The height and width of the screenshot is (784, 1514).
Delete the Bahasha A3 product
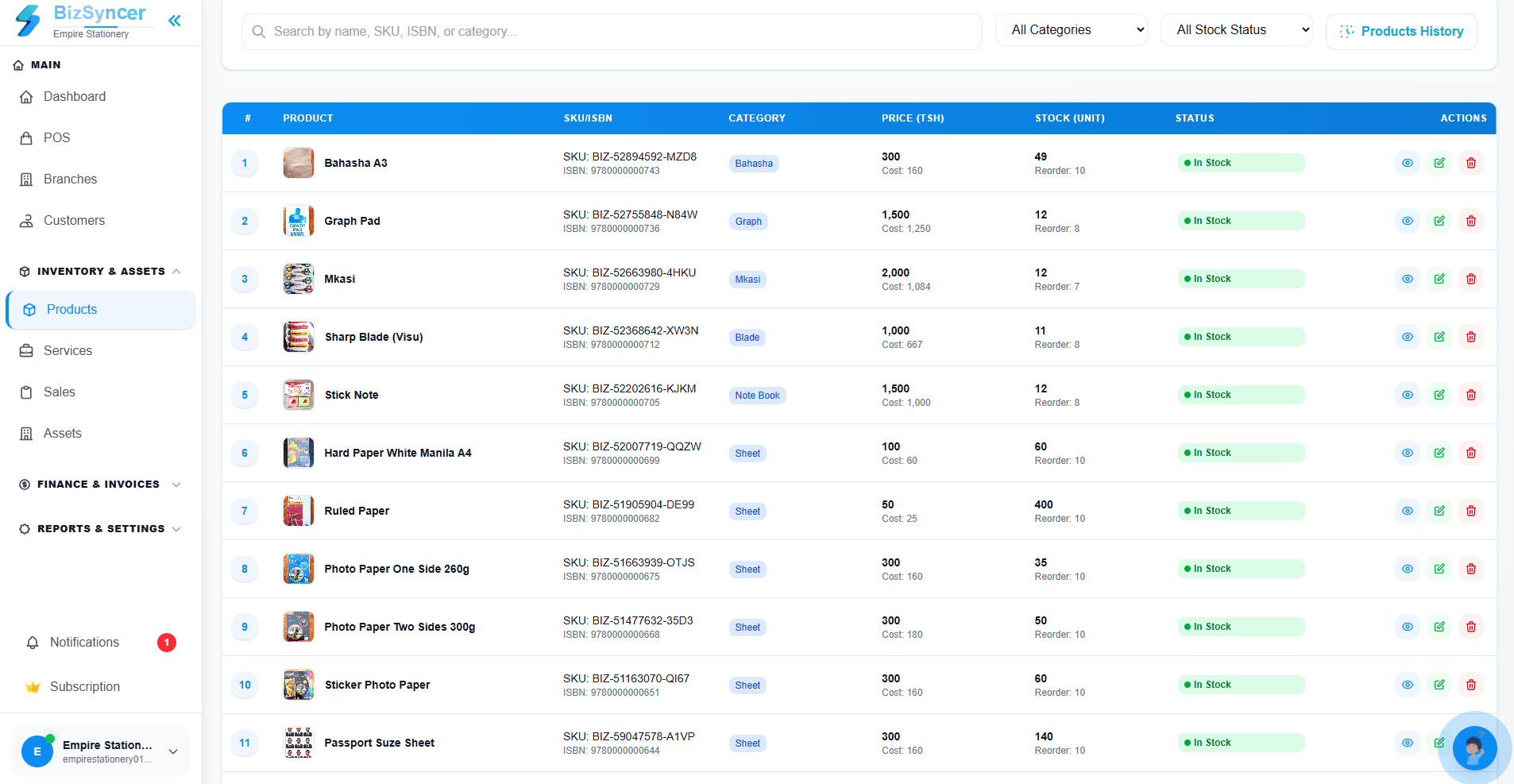(x=1470, y=163)
